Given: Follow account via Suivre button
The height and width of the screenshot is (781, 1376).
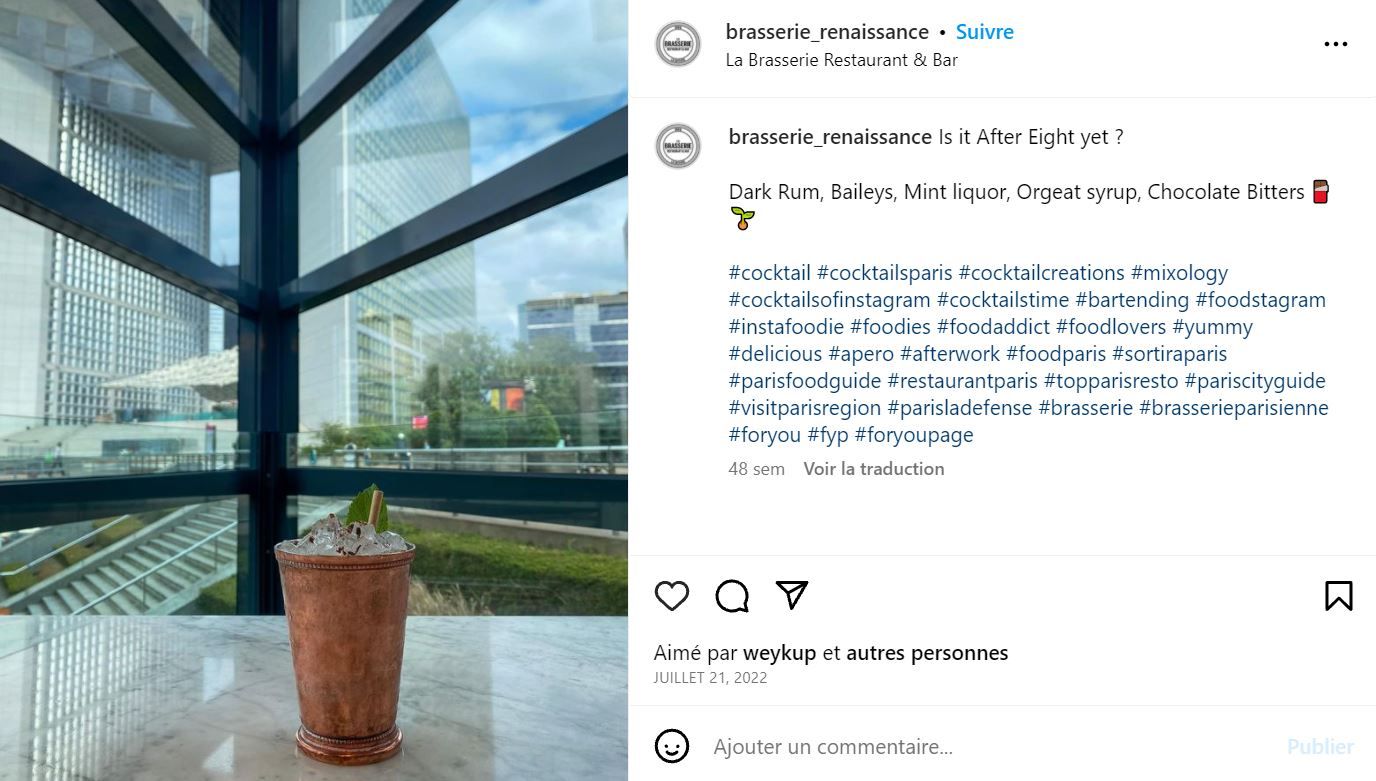Looking at the screenshot, I should tap(985, 32).
